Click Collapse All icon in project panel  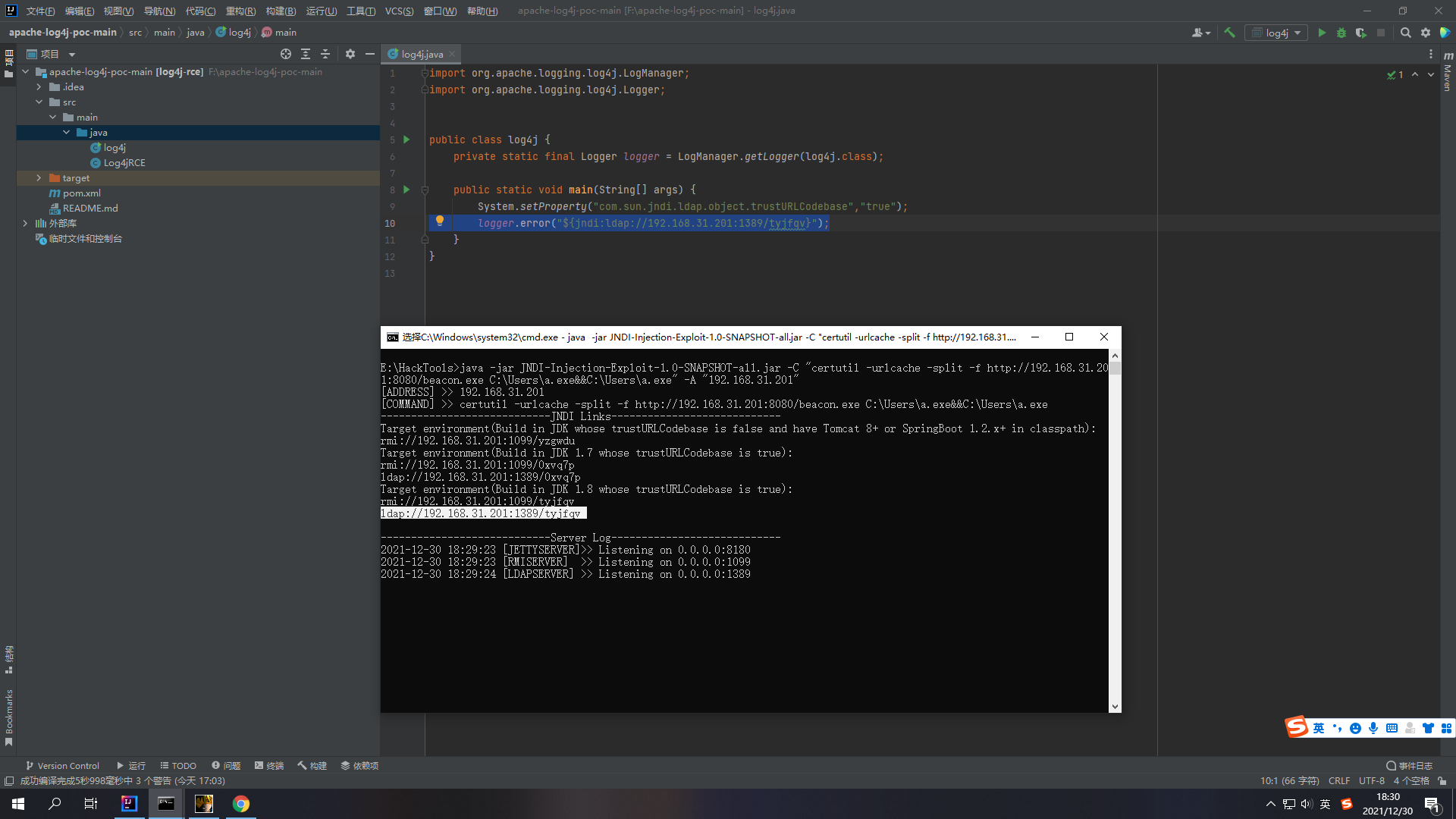(x=325, y=54)
